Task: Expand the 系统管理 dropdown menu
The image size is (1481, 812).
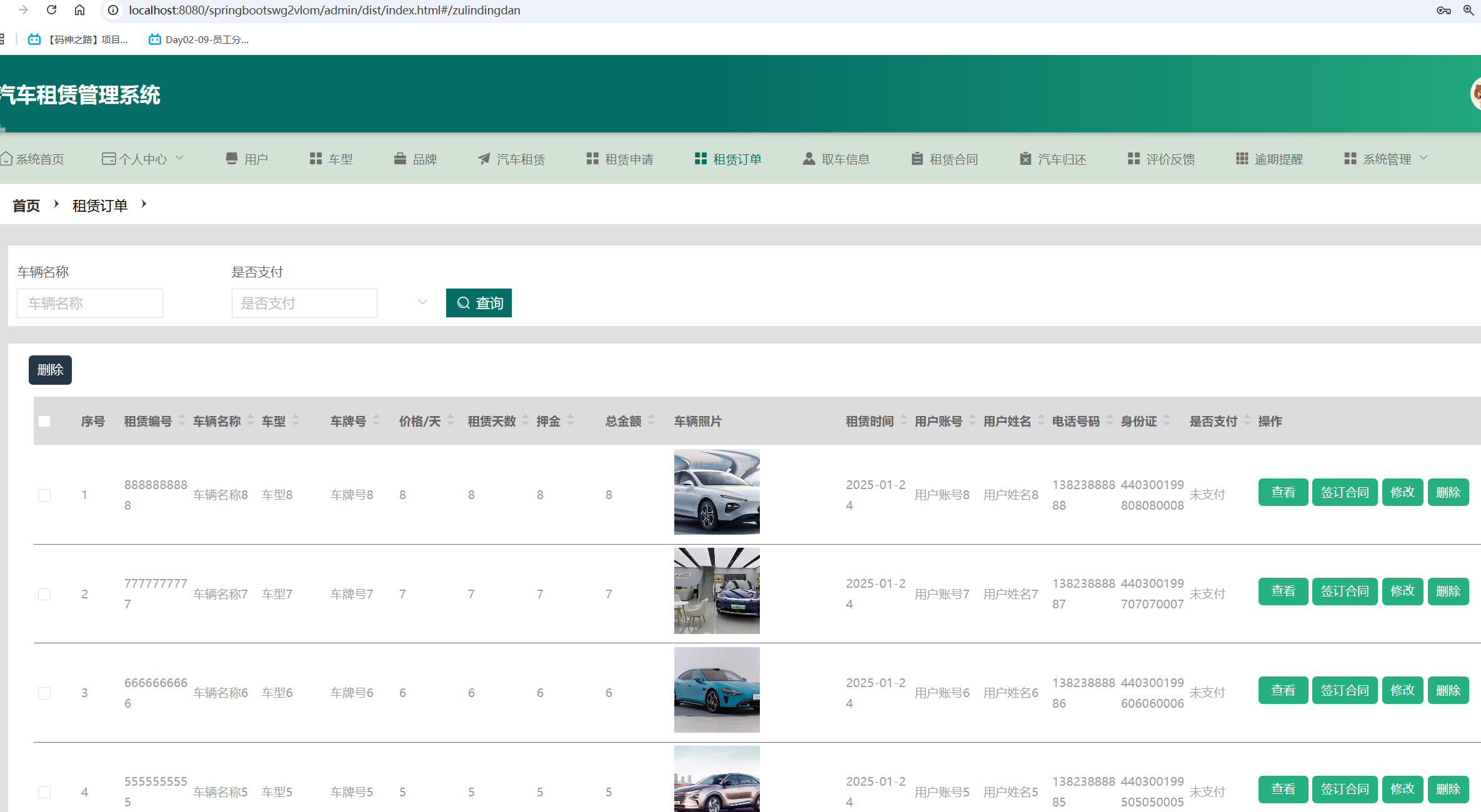Action: 1386,159
